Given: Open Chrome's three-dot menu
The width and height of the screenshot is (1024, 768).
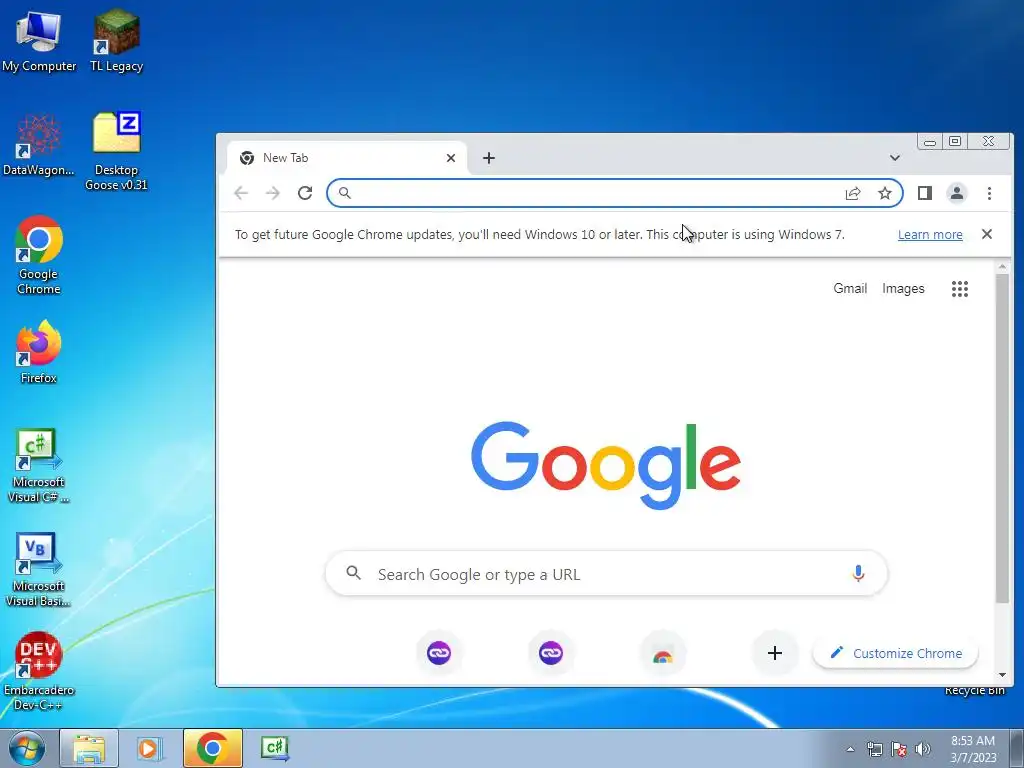Looking at the screenshot, I should 989,193.
